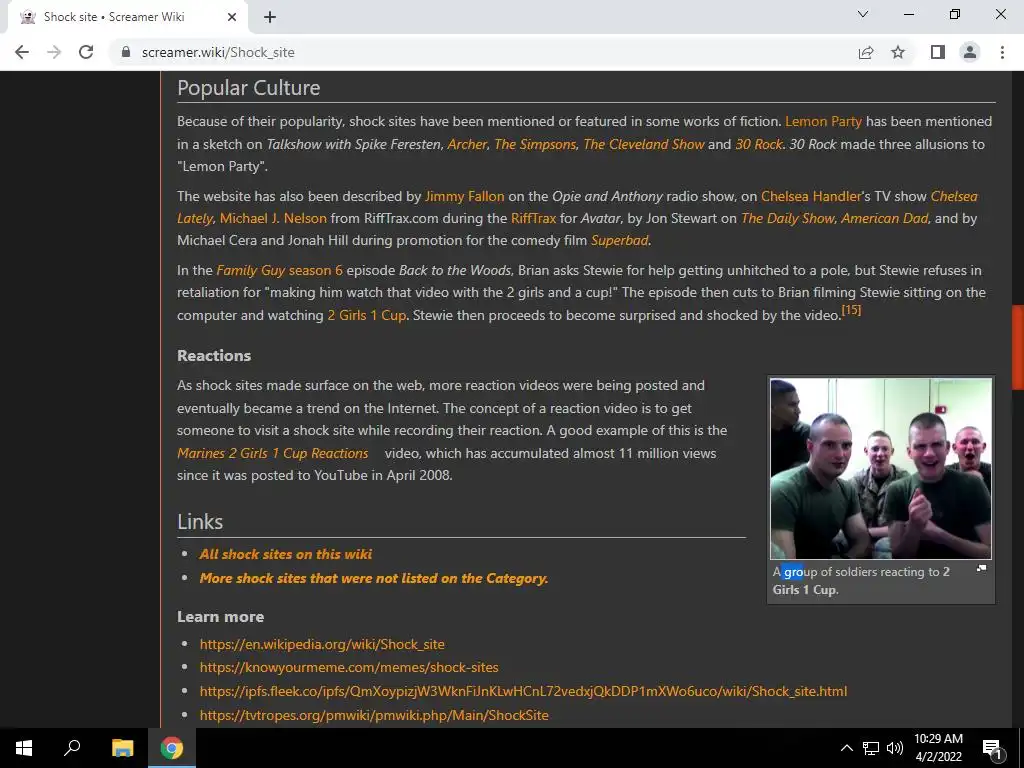Click the Learn more subheading
Viewport: 1024px width, 768px height.
220,617
